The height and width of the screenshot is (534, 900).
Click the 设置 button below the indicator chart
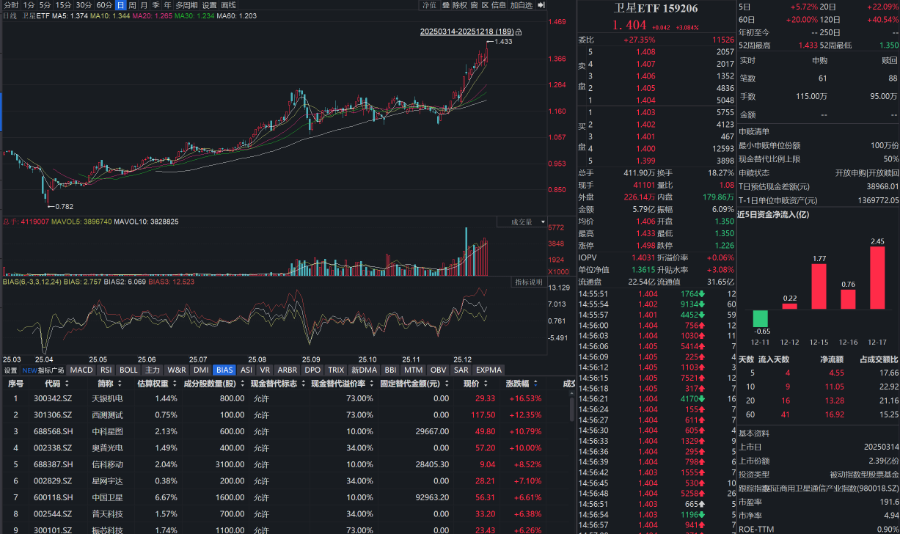(10, 369)
